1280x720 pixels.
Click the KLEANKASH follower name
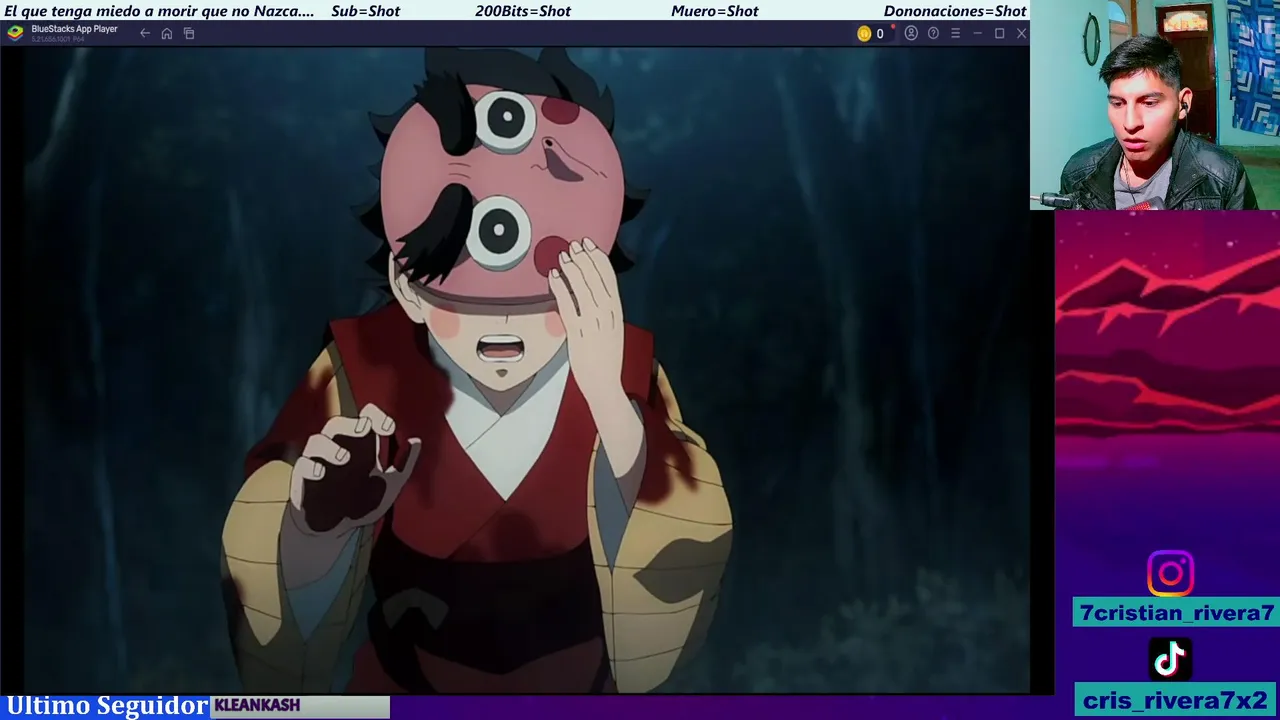click(257, 705)
